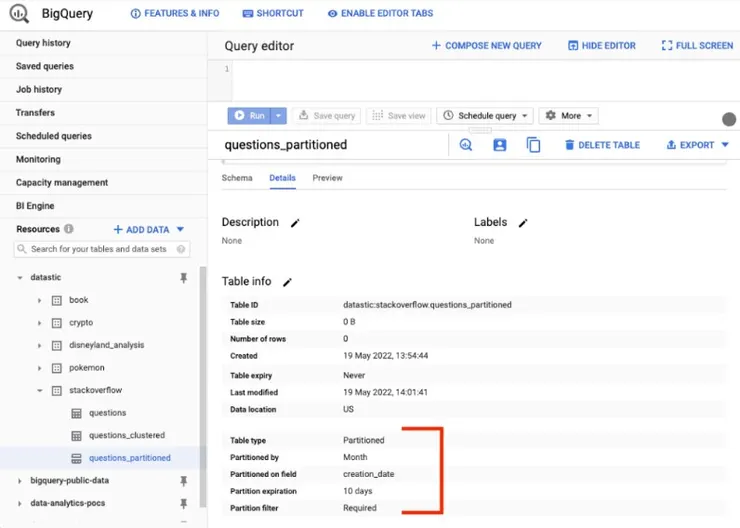Run the query

point(249,116)
